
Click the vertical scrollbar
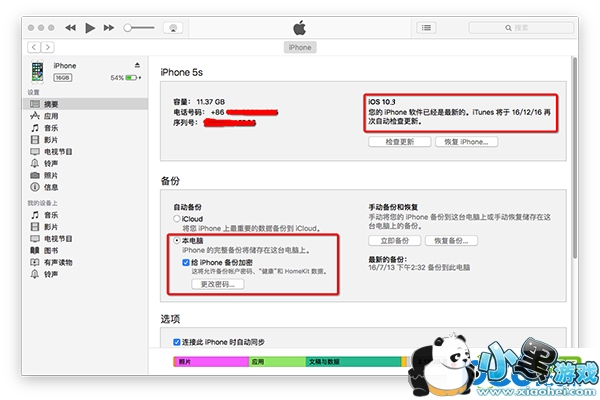pos(574,157)
